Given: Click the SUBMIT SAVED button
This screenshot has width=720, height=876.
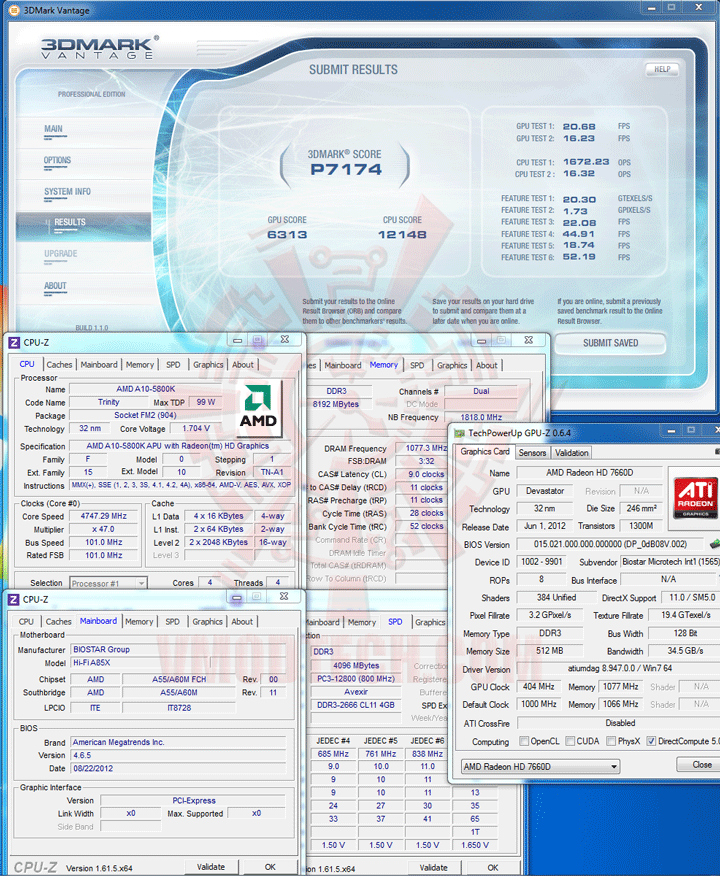Looking at the screenshot, I should [611, 342].
